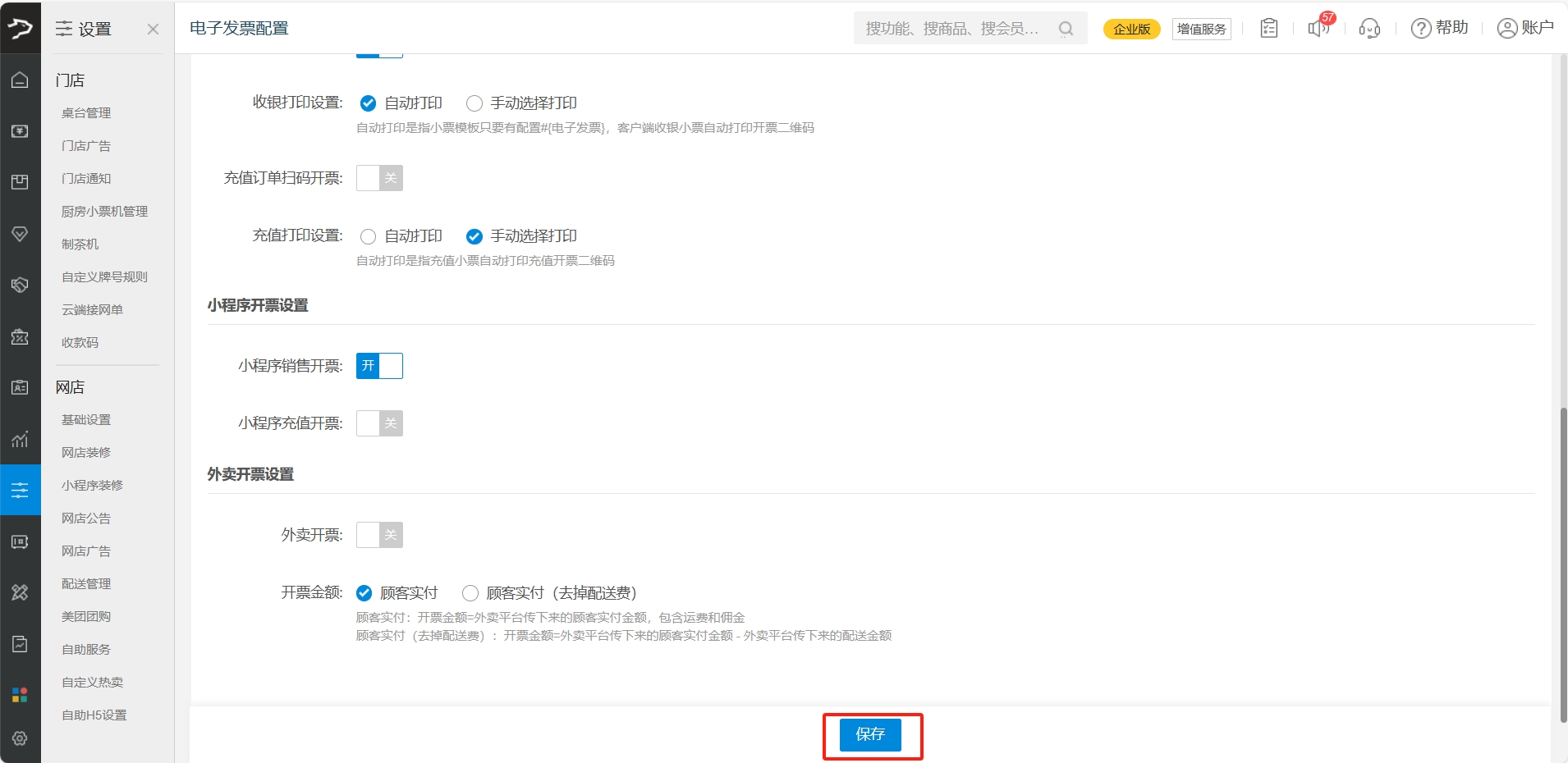Viewport: 1568px width, 763px height.
Task: Open 美团团购 menu item
Action: click(86, 617)
